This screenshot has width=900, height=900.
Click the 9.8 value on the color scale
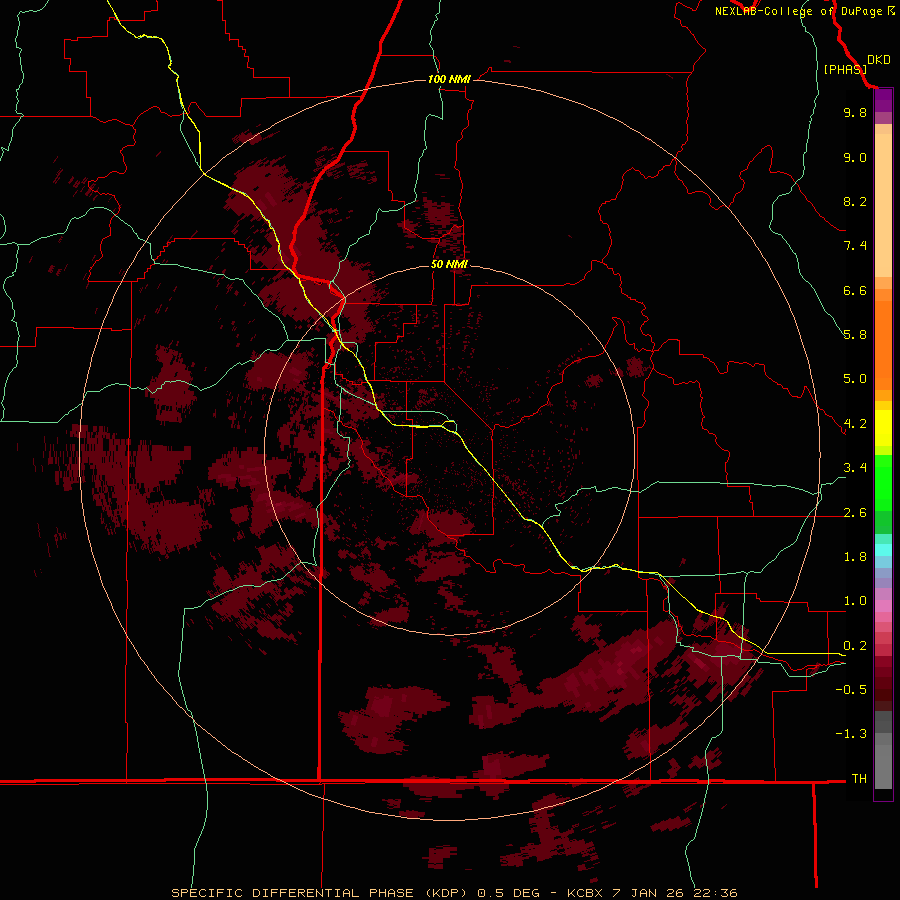[855, 113]
